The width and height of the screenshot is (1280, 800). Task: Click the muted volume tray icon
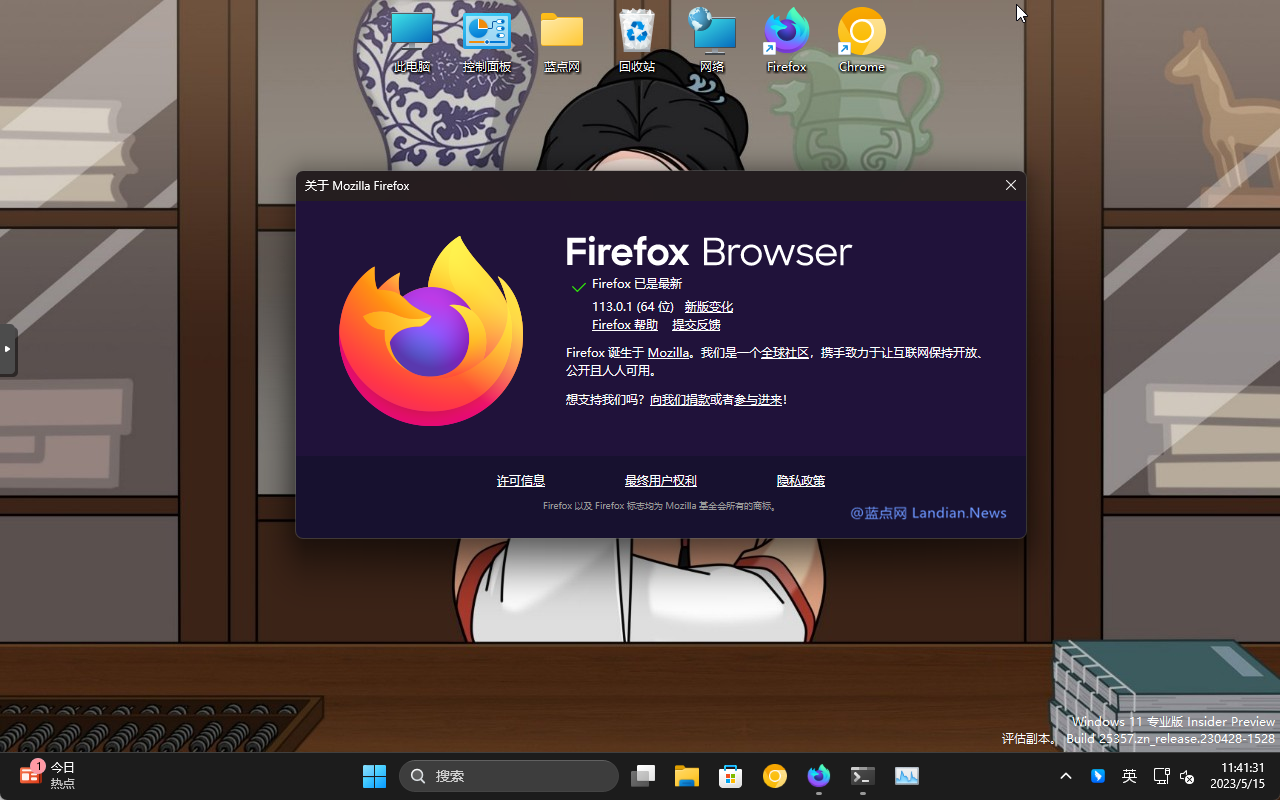pos(1187,776)
